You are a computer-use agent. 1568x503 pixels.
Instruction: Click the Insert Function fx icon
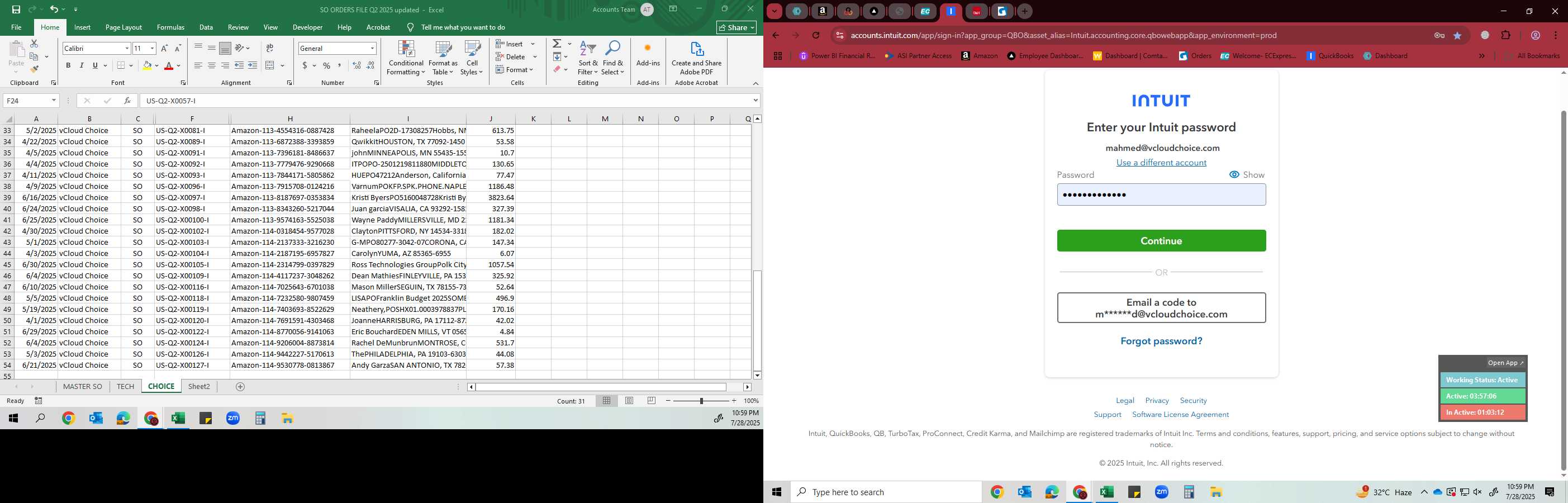click(127, 101)
